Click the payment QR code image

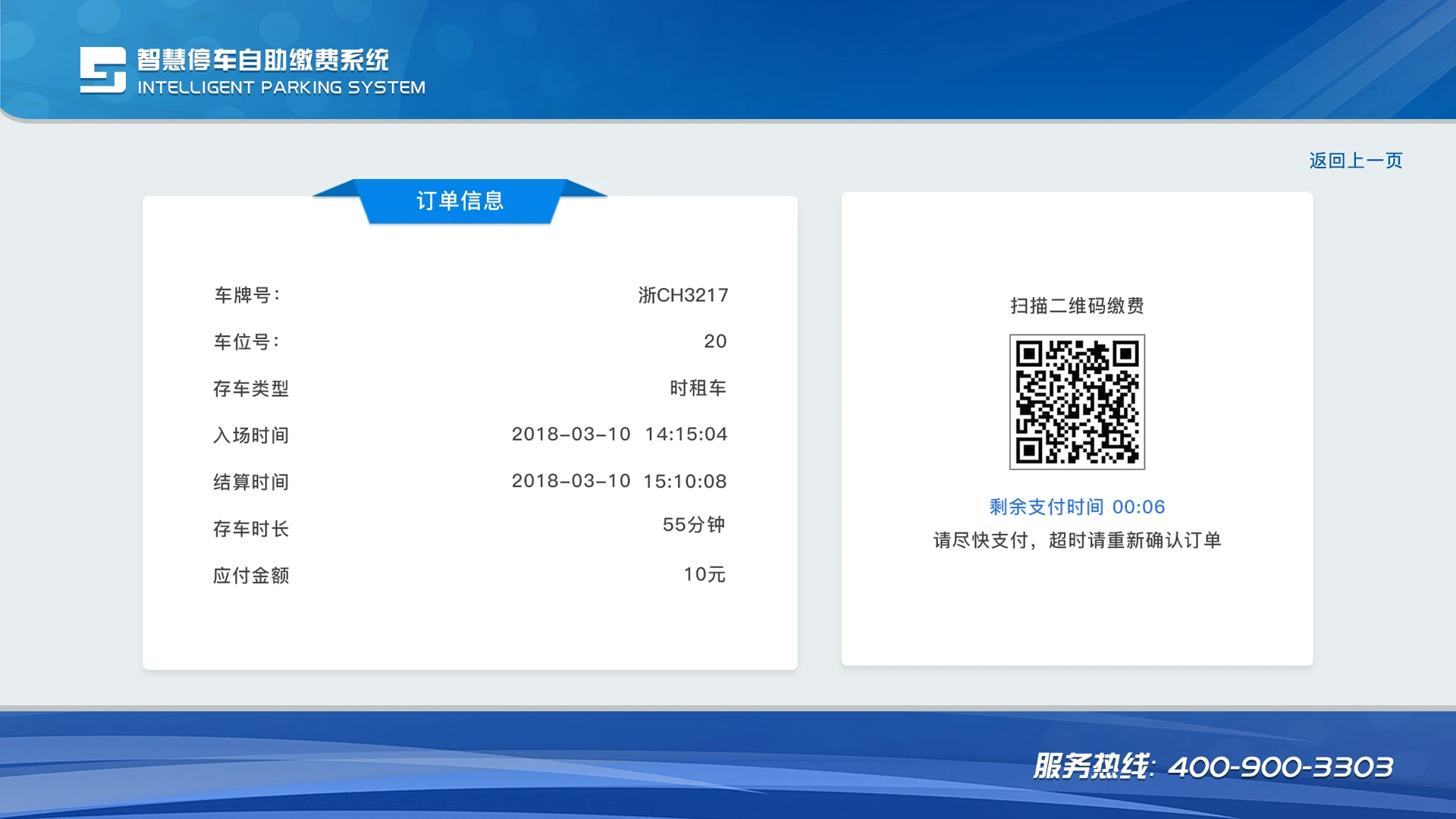coord(1077,402)
